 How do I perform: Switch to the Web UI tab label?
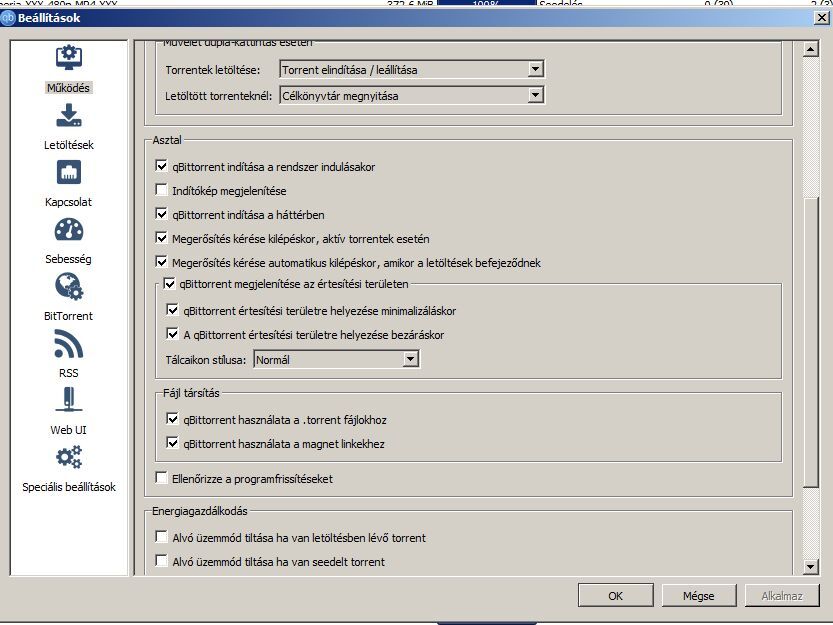[x=69, y=430]
